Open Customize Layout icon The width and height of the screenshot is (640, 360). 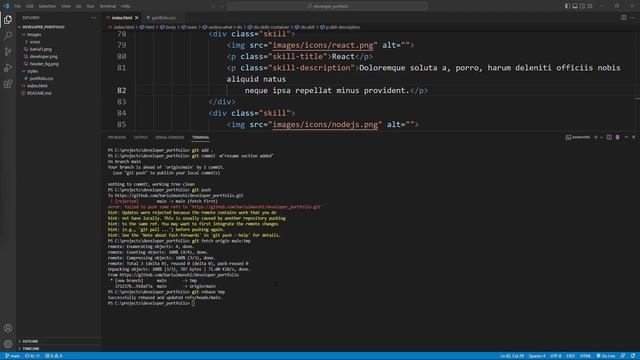coord(590,6)
